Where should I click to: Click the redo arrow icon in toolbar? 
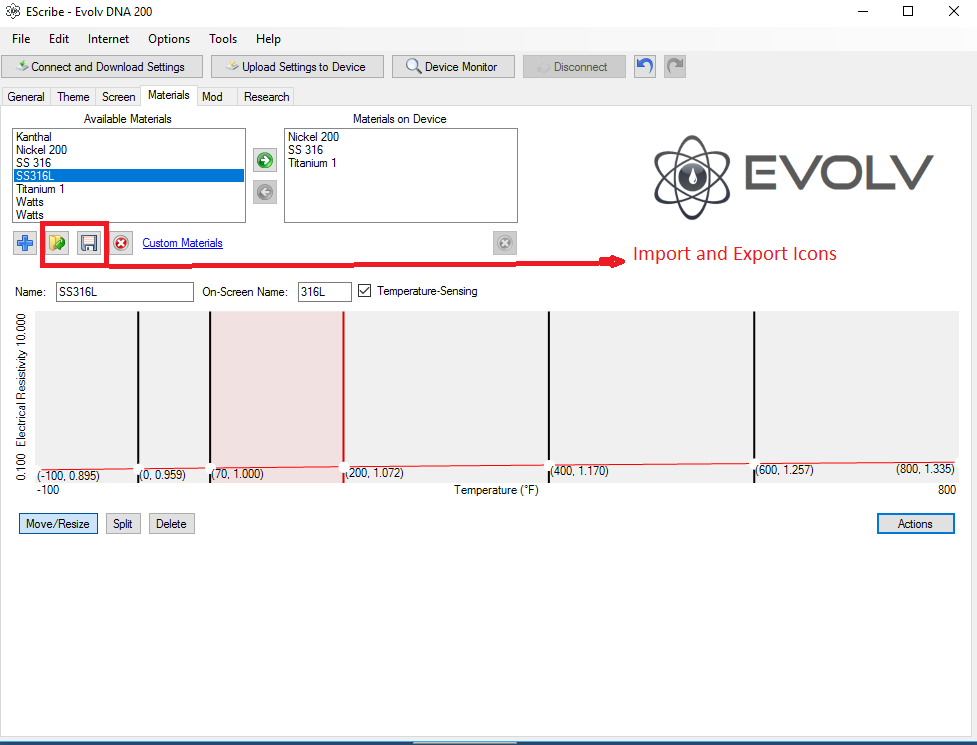pyautogui.click(x=675, y=67)
